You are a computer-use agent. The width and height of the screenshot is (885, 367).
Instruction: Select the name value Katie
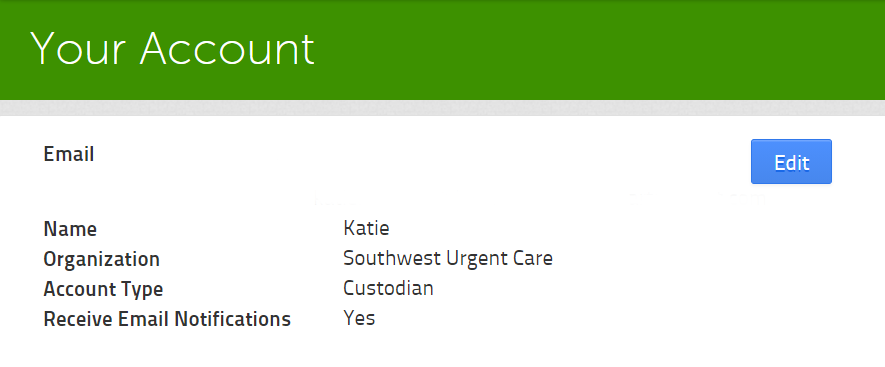click(x=366, y=228)
